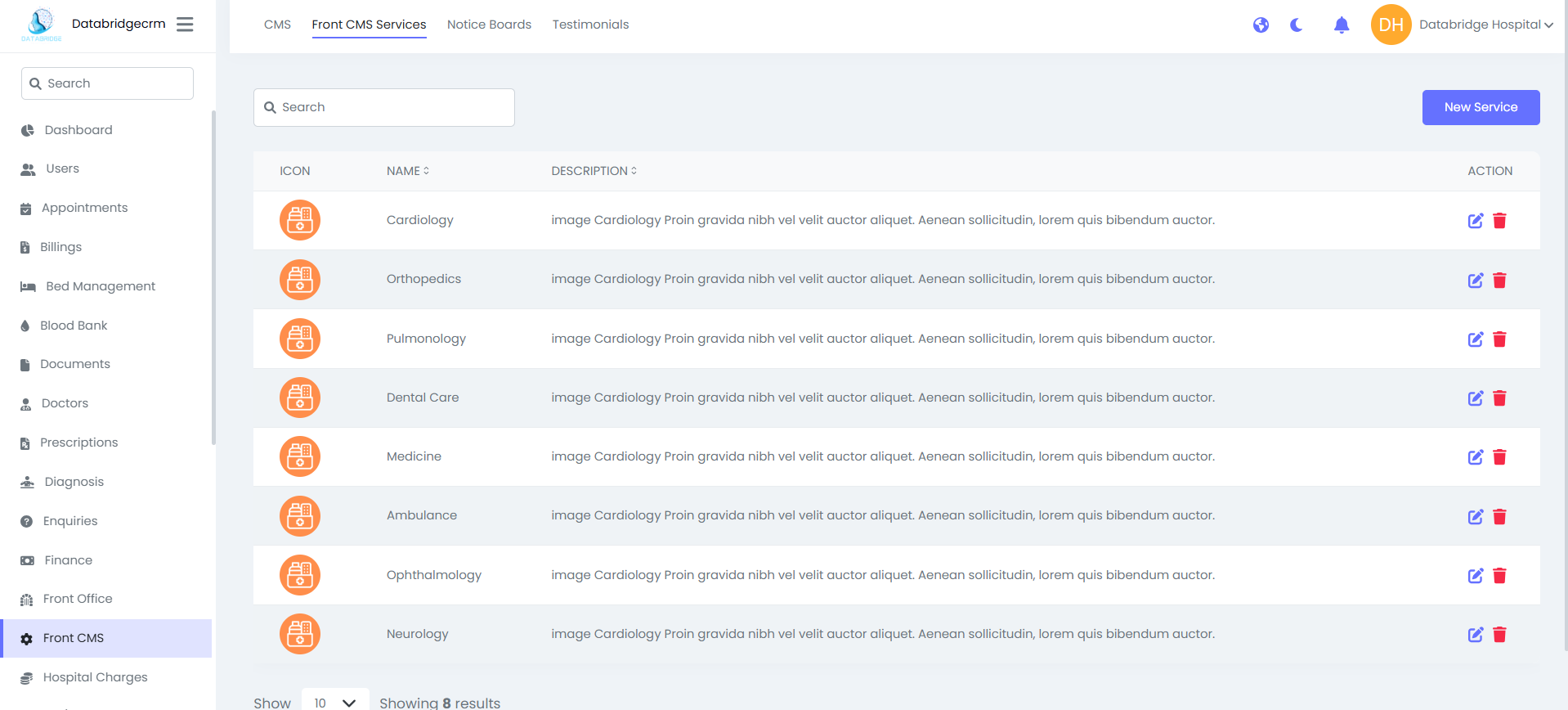The width and height of the screenshot is (1568, 710).
Task: Collapse sidebar with hamburger menu
Action: pos(186,25)
